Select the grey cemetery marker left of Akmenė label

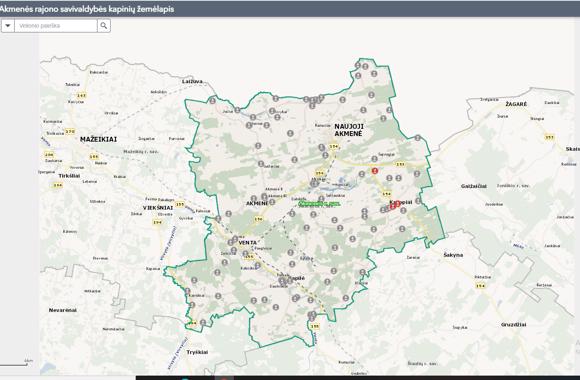click(254, 199)
